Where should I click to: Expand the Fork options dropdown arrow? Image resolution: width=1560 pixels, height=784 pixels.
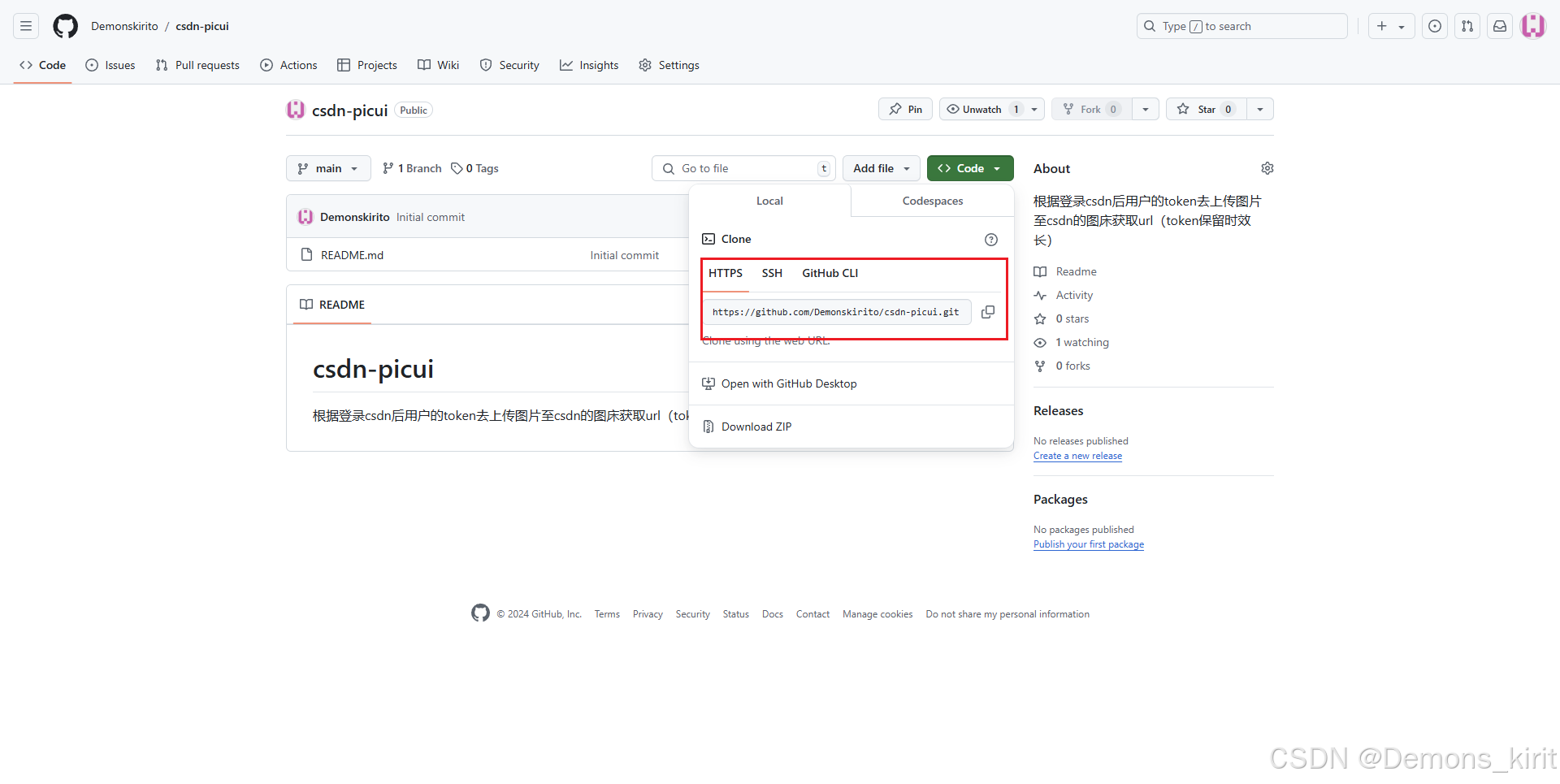pos(1146,109)
